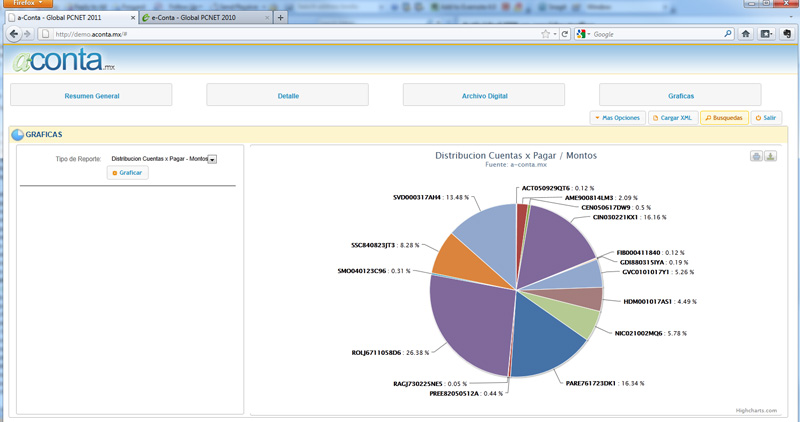The height and width of the screenshot is (422, 800).
Task: Click the Google search field
Action: click(657, 34)
